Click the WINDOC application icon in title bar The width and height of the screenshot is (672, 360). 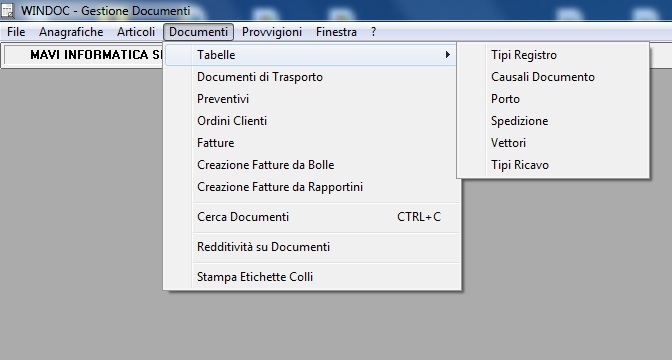pos(8,10)
